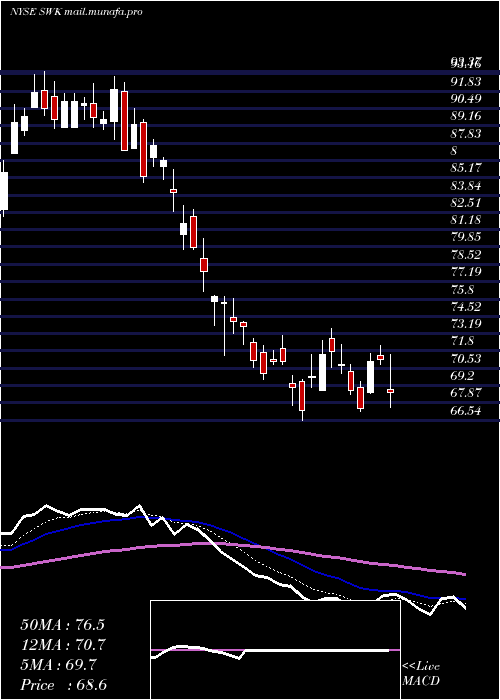This screenshot has width=500, height=700.
Task: Click the 90.49 price axis label
Action: (466, 99)
